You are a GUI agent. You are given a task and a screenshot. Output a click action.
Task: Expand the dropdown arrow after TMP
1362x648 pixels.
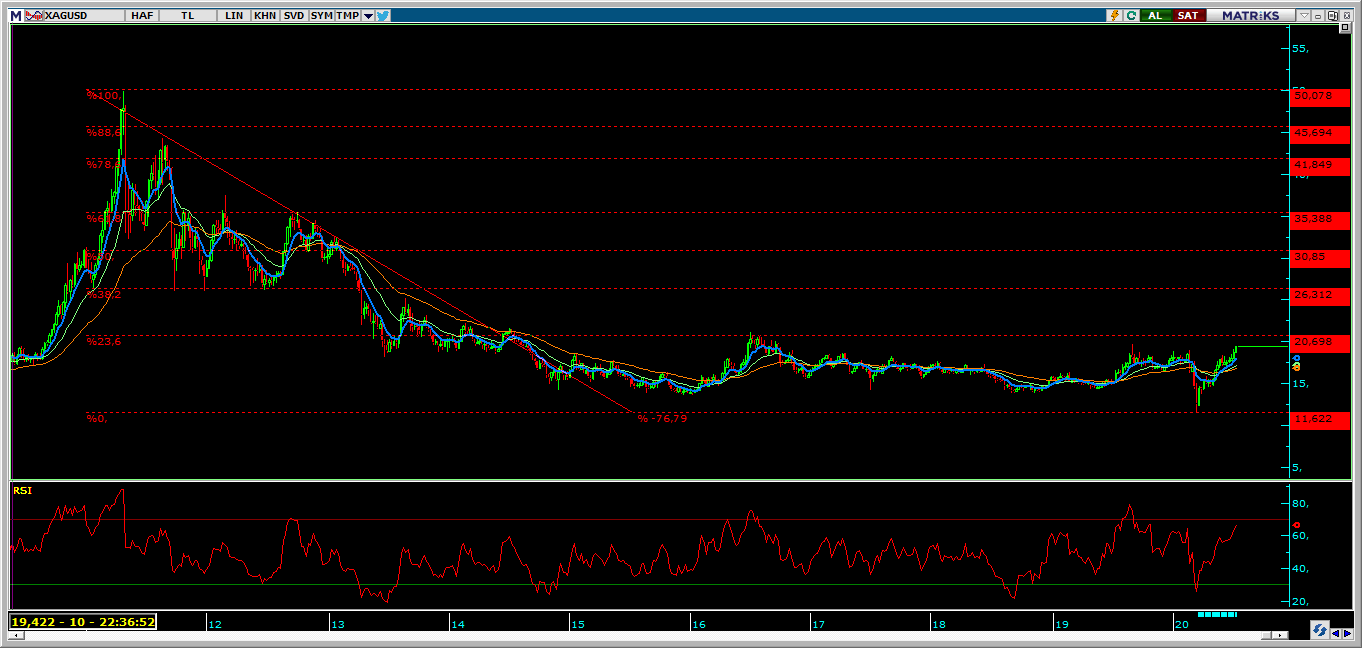coord(368,16)
